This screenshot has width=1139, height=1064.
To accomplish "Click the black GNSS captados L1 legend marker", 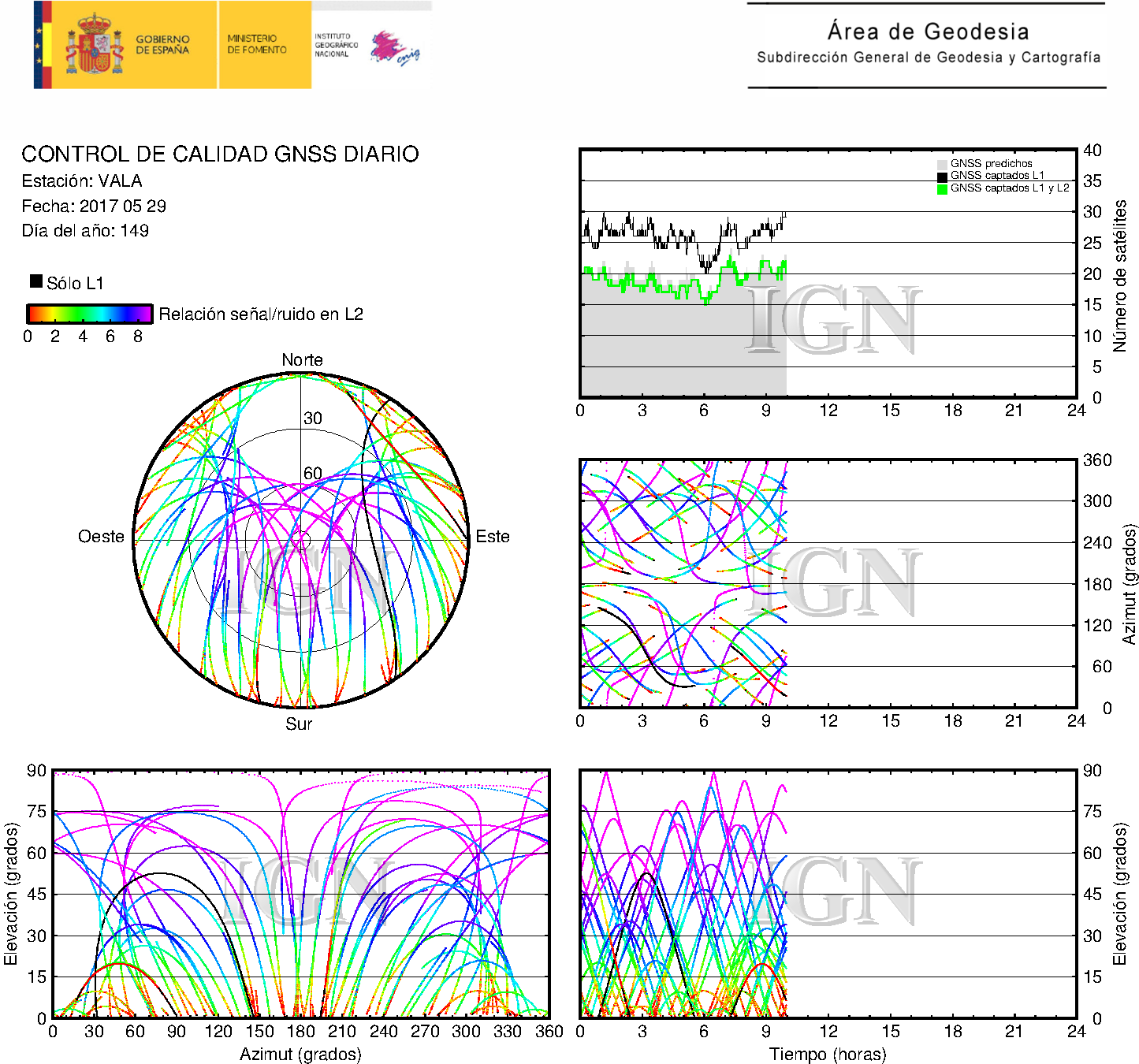I will 942,177.
